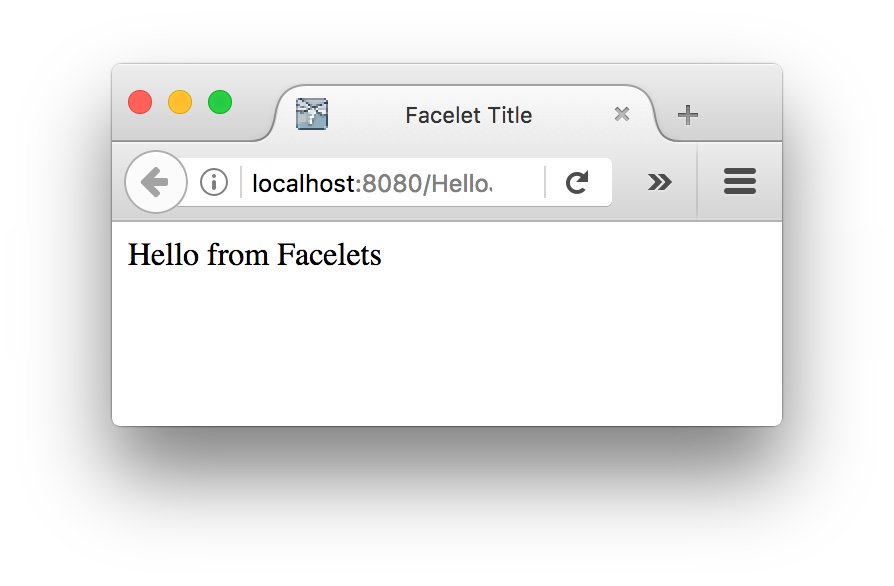Click the yellow minimize traffic light button
This screenshot has height=586, width=894.
[x=180, y=102]
